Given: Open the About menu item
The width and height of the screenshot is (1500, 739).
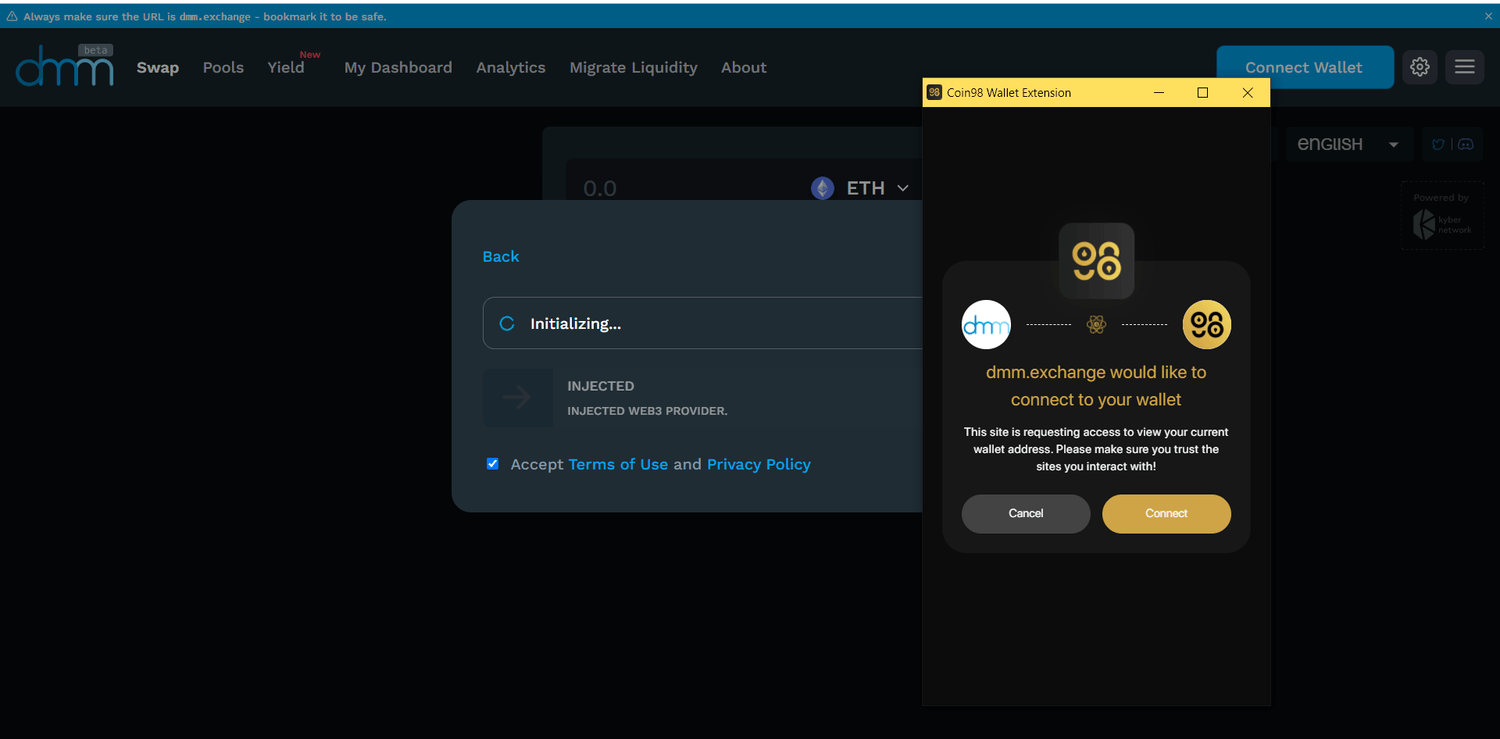Looking at the screenshot, I should [x=744, y=67].
